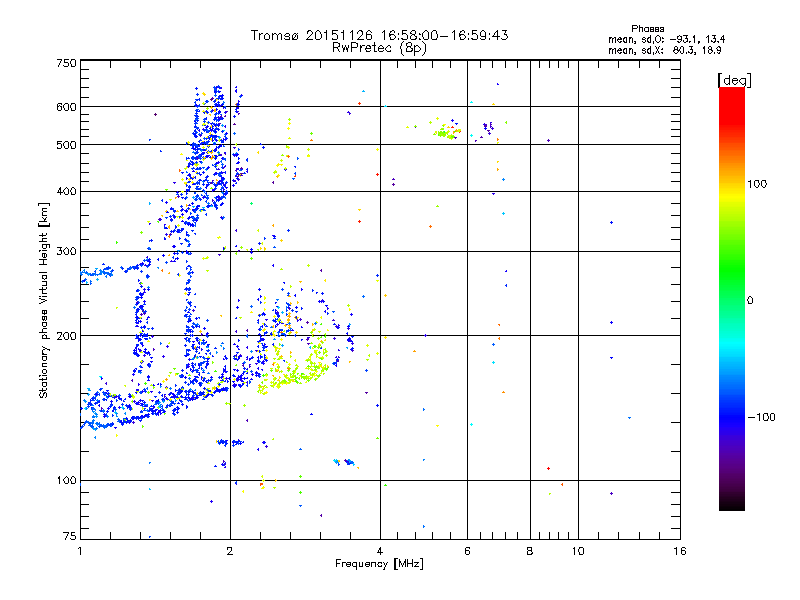
Task: Click the y-axis tick label '75'
Action: point(70,536)
